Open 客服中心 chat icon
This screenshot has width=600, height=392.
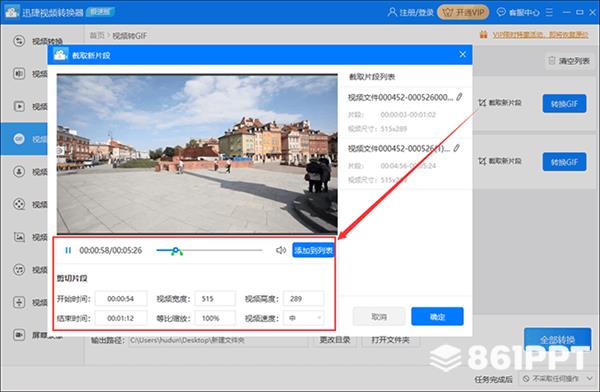501,12
